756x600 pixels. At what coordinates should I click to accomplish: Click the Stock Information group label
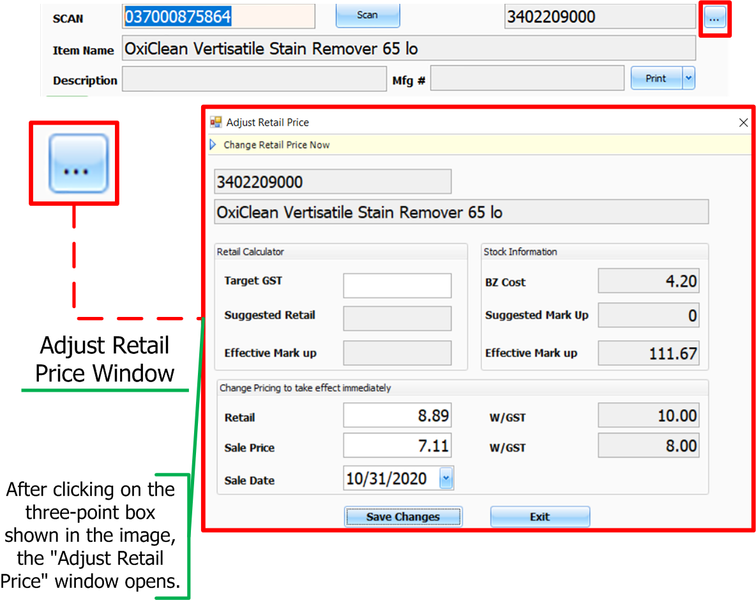pos(520,252)
